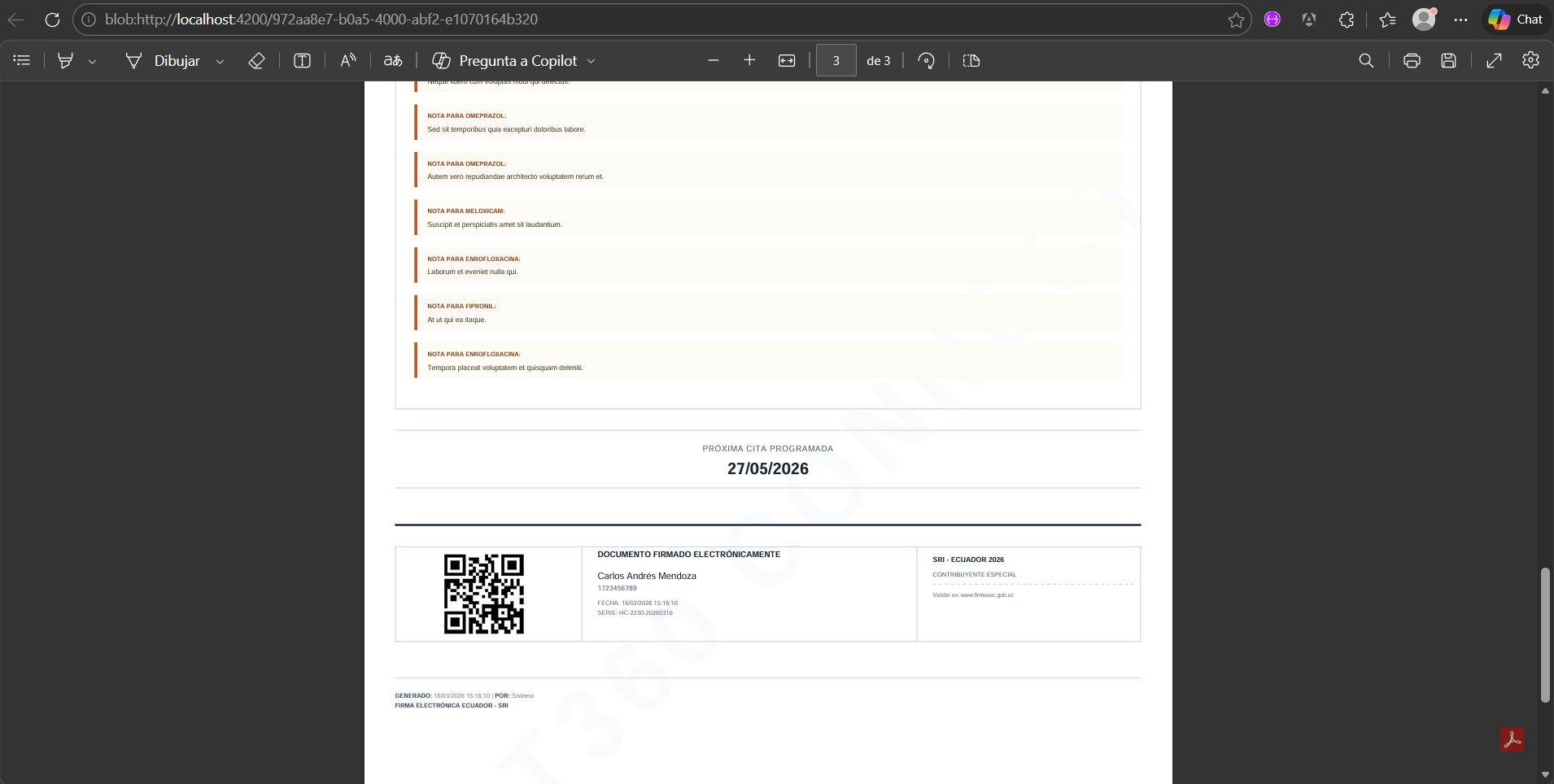Toggle the Dibujar drawing tool
The height and width of the screenshot is (784, 1554).
(163, 60)
